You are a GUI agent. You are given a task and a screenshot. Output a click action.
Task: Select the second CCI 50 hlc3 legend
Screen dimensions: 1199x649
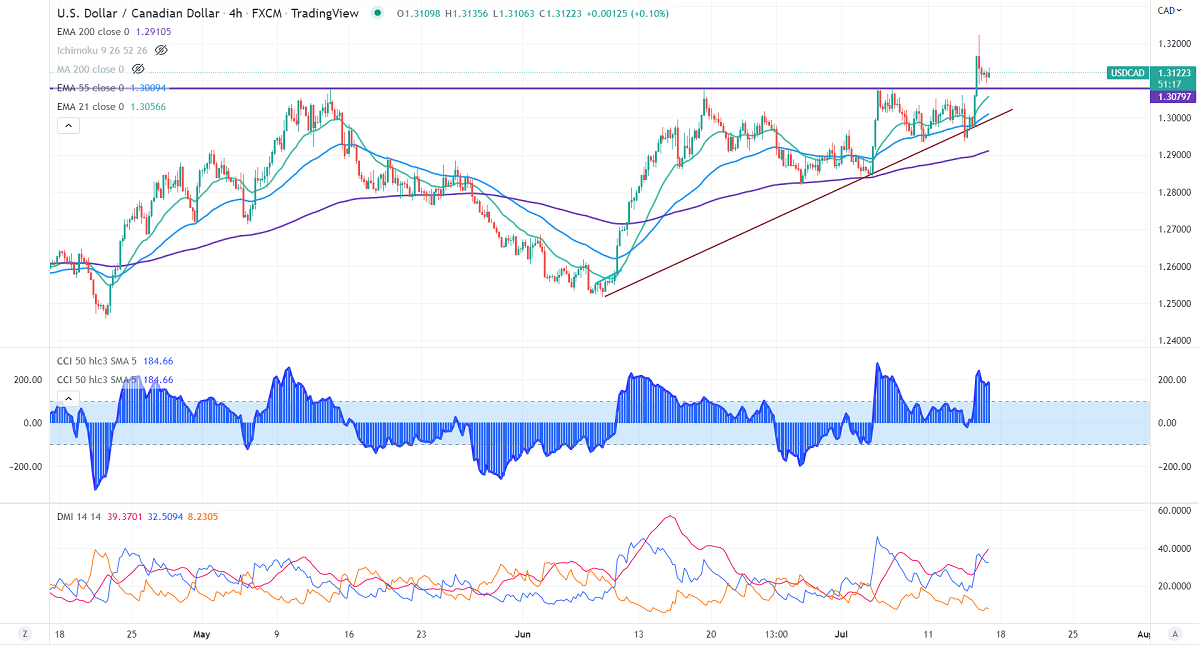(x=115, y=380)
